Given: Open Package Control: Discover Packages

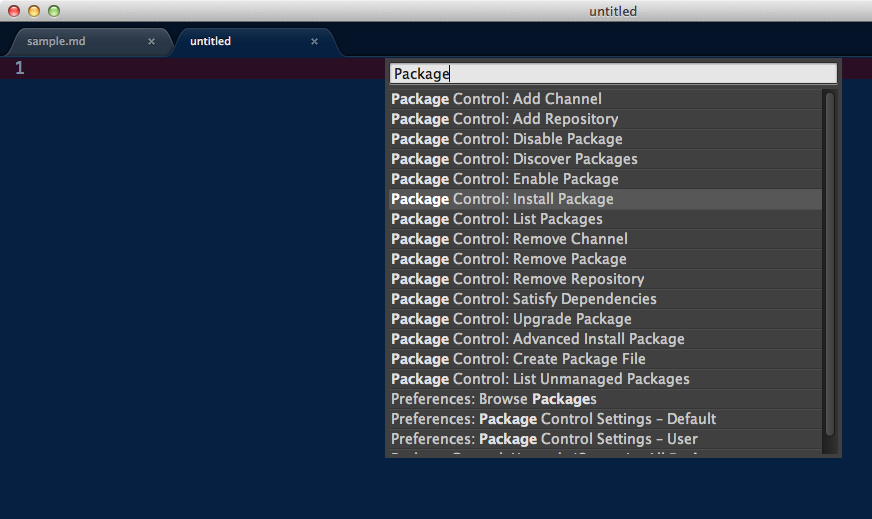Looking at the screenshot, I should click(605, 159).
